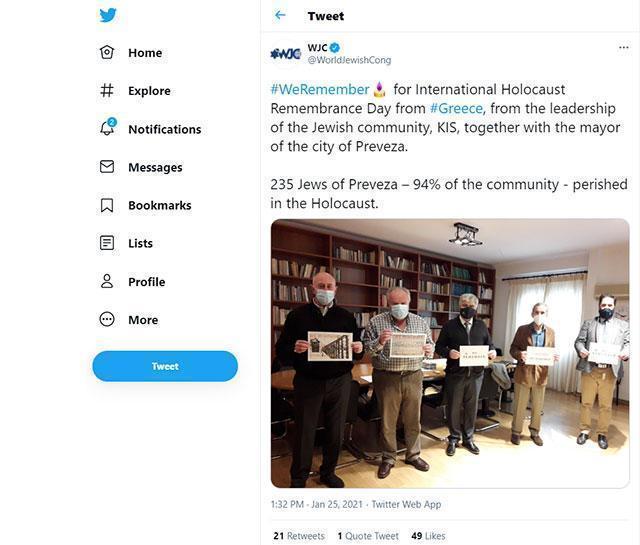This screenshot has width=640, height=545.
Task: Follow the #Greece hashtag link
Action: [455, 109]
